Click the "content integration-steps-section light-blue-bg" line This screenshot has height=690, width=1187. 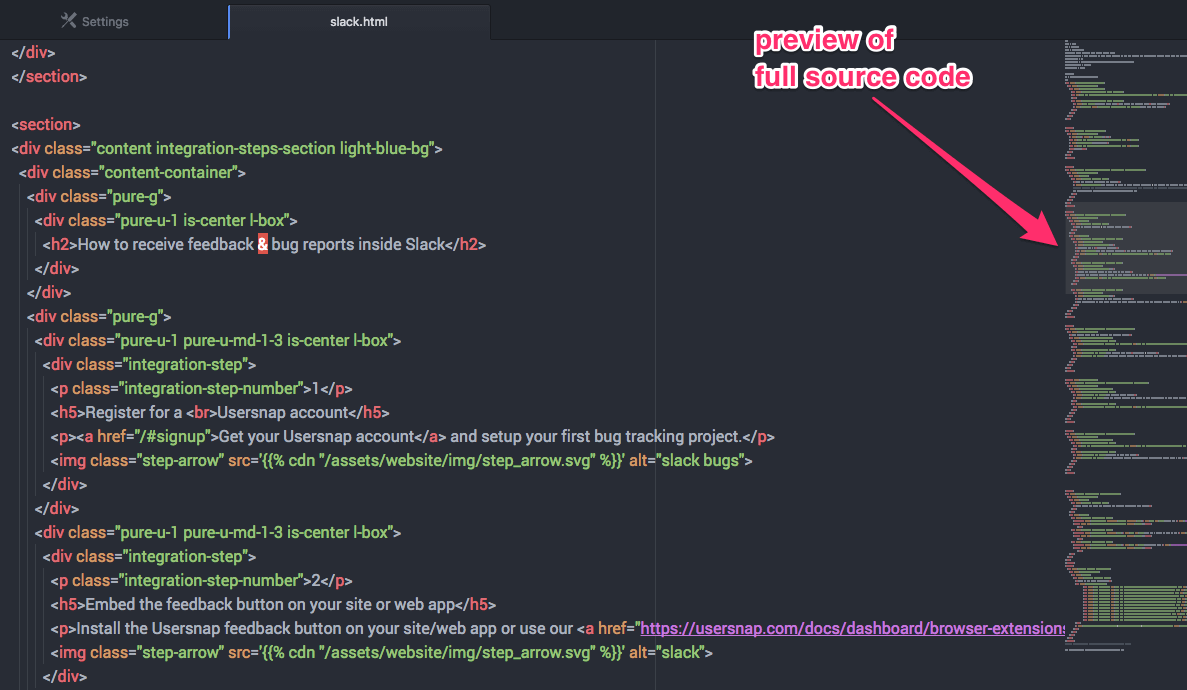[227, 148]
